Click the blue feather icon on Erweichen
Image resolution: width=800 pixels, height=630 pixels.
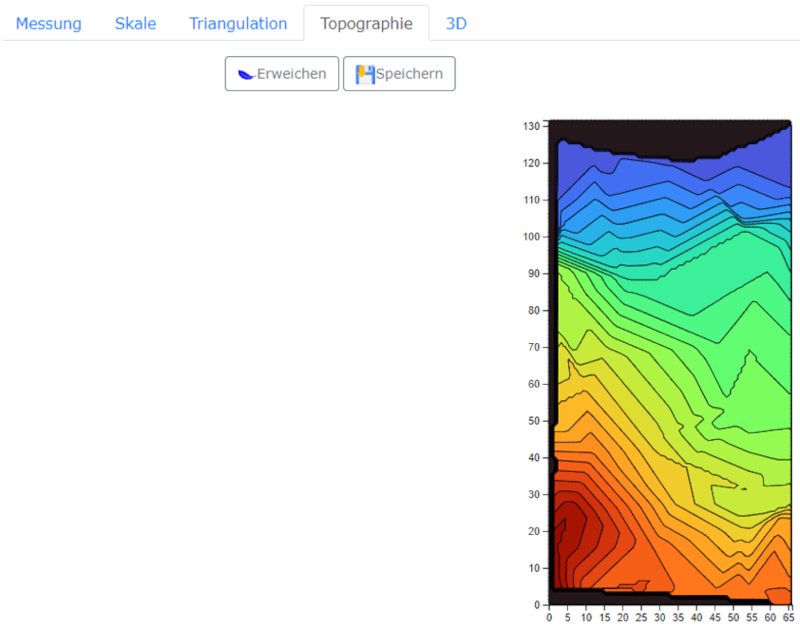(x=246, y=74)
